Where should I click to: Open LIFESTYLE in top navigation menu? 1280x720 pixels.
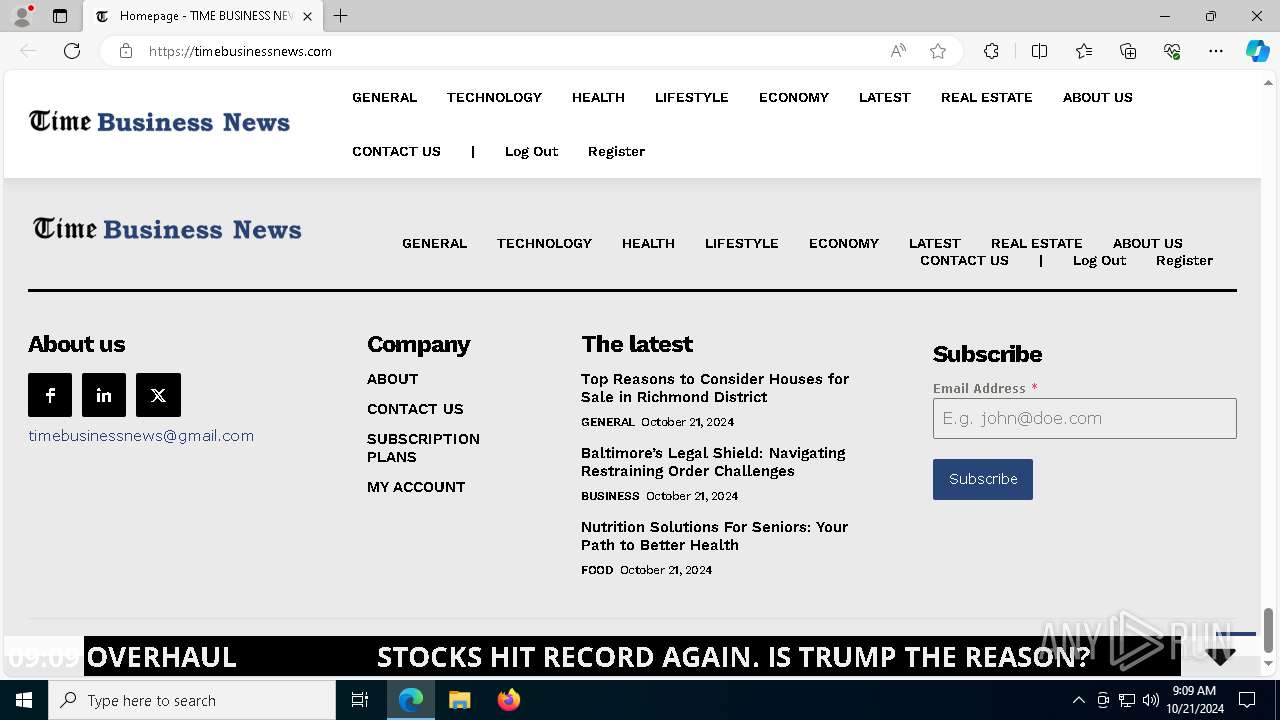pyautogui.click(x=692, y=97)
